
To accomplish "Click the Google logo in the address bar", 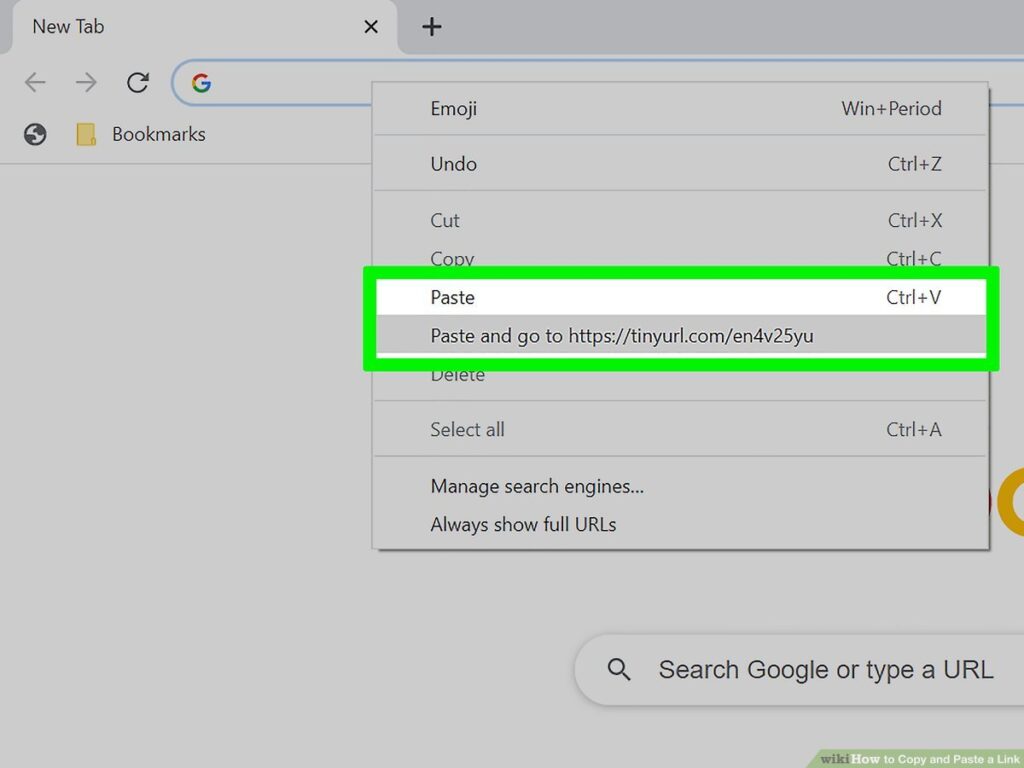I will pos(200,83).
